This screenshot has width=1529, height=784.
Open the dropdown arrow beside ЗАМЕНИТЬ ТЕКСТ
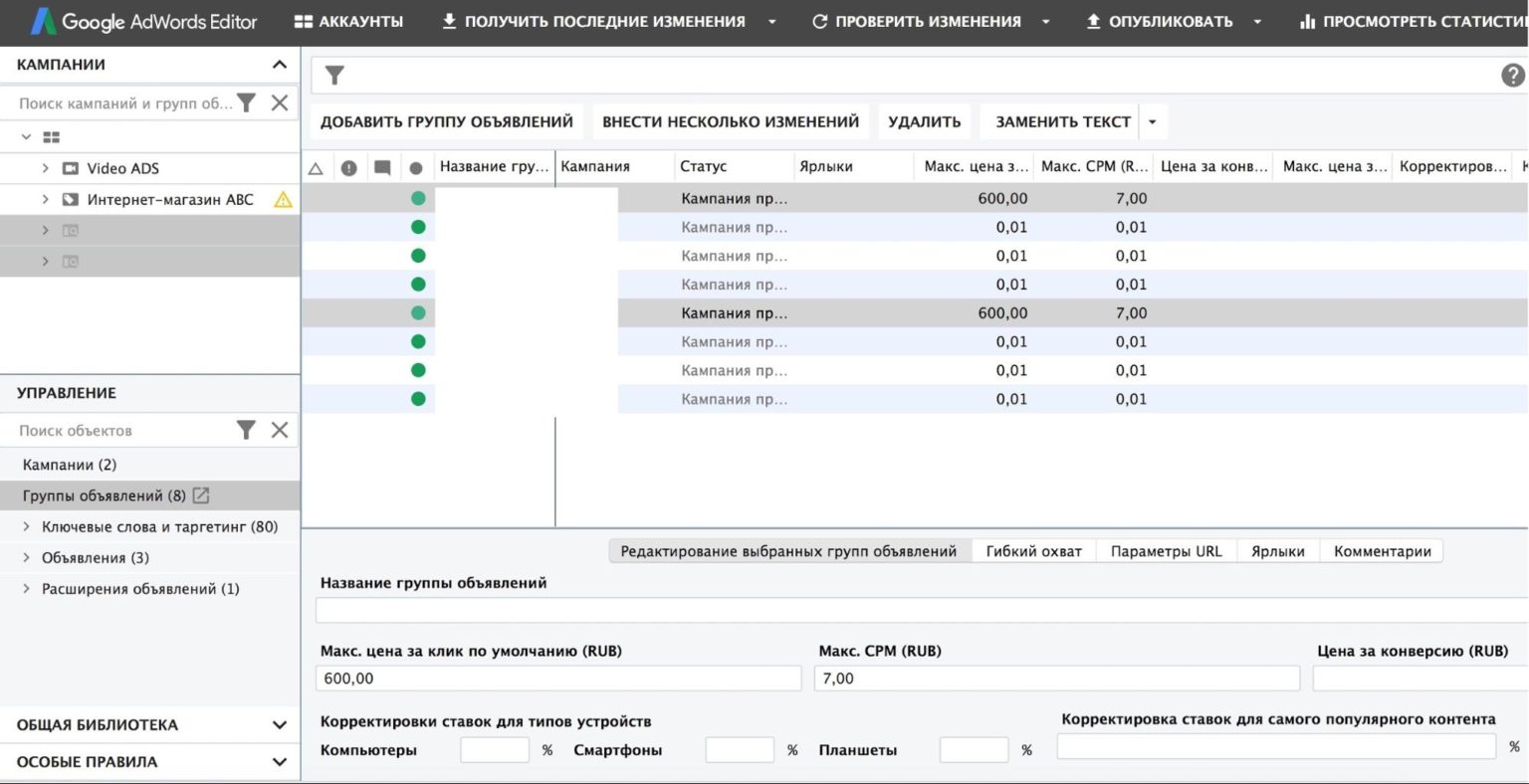[1151, 120]
